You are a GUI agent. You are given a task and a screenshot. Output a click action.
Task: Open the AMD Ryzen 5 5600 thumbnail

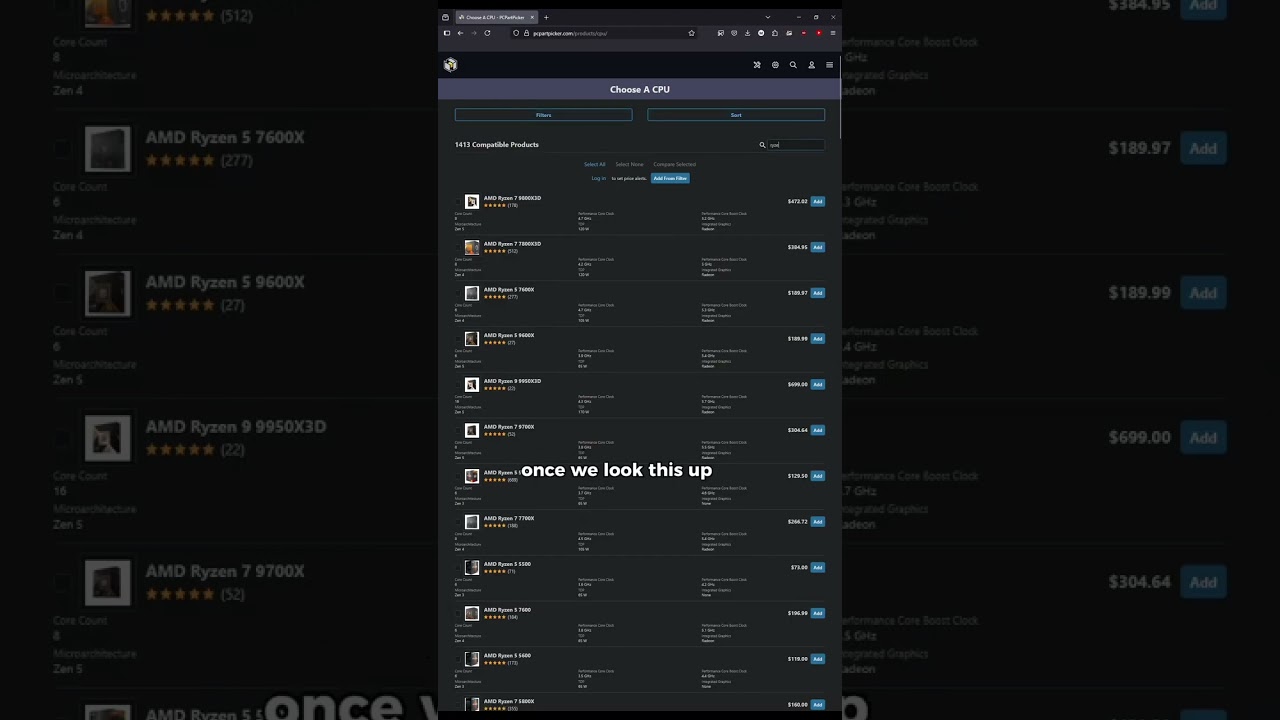(472, 659)
